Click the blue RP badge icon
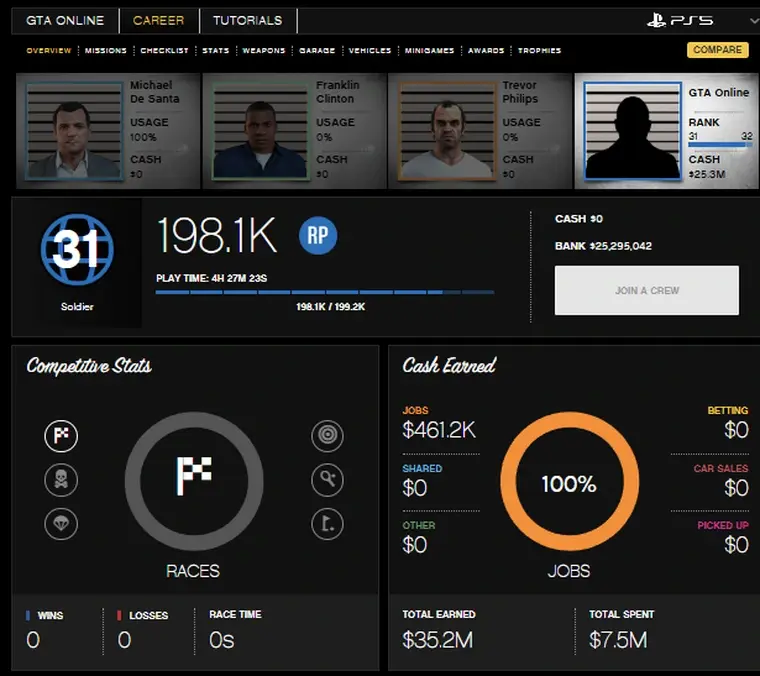 [318, 236]
